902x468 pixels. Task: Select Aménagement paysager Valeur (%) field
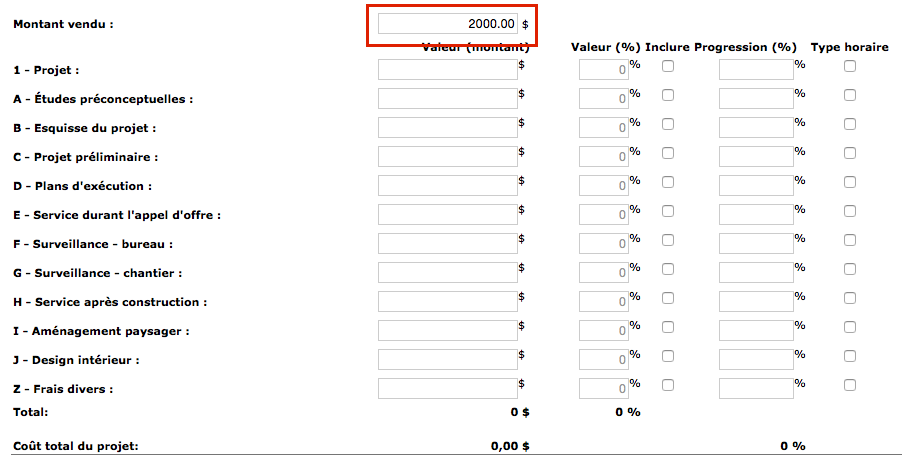point(604,330)
